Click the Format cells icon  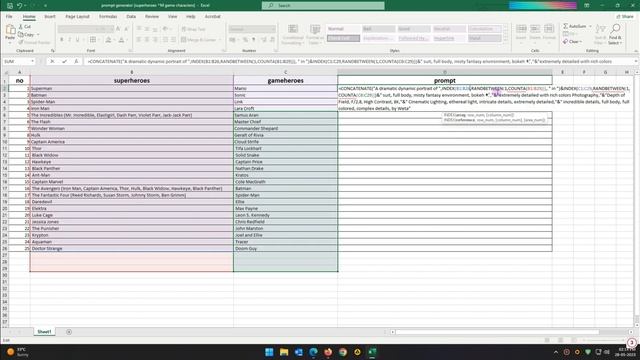[x=549, y=29]
